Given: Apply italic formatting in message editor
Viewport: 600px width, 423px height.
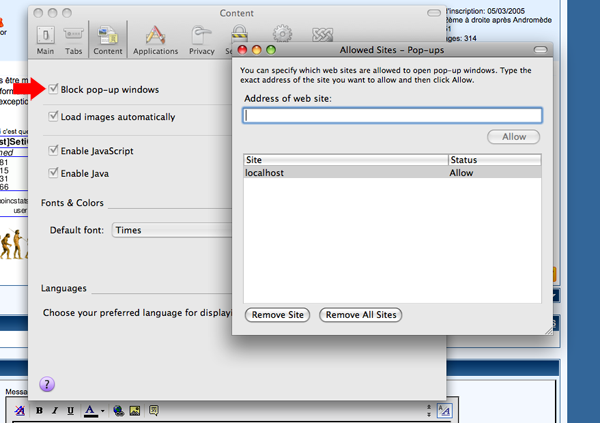Looking at the screenshot, I should pyautogui.click(x=54, y=410).
